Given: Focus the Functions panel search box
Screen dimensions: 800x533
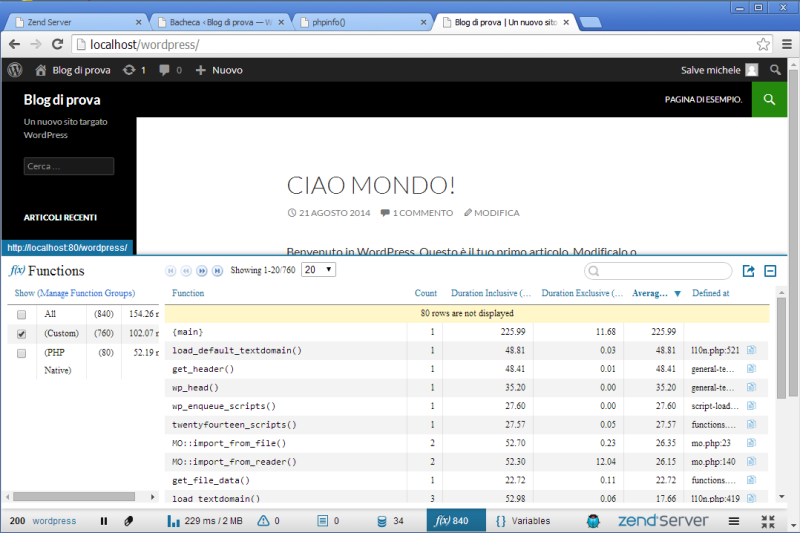Looking at the screenshot, I should pyautogui.click(x=658, y=271).
